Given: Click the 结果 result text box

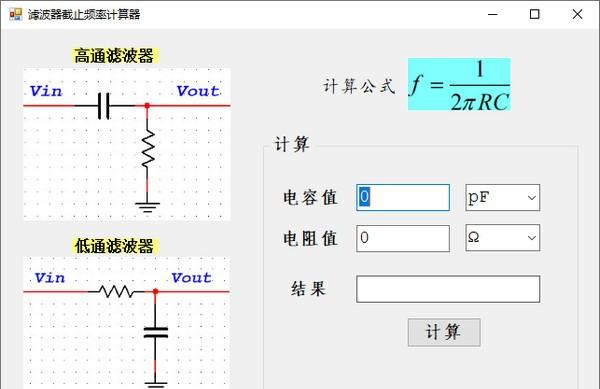Looking at the screenshot, I should (x=448, y=289).
